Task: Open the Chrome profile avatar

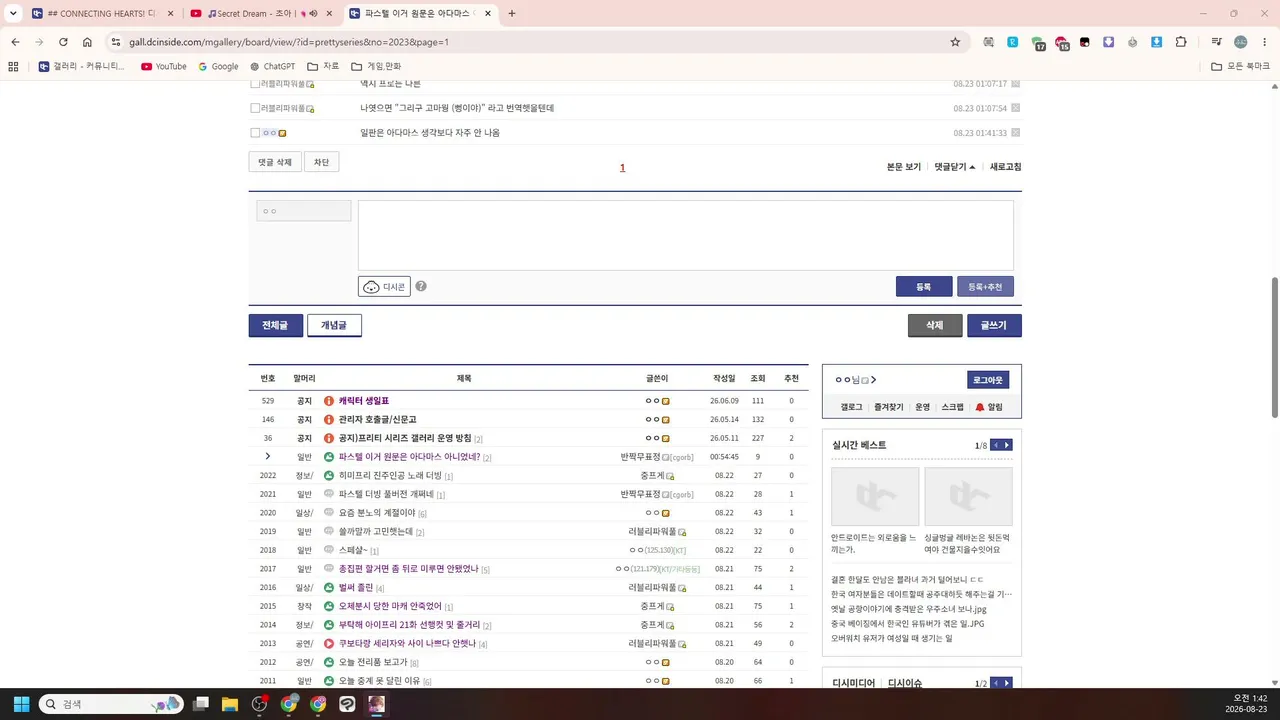Action: pos(1240,42)
